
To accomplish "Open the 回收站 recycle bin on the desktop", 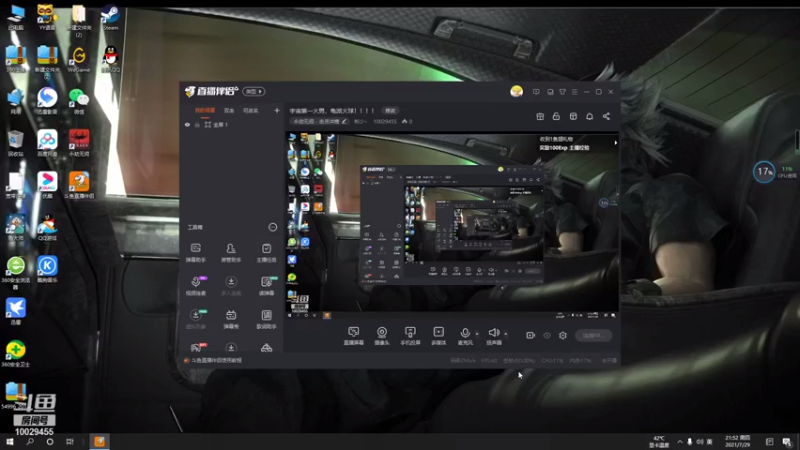I will [x=15, y=143].
